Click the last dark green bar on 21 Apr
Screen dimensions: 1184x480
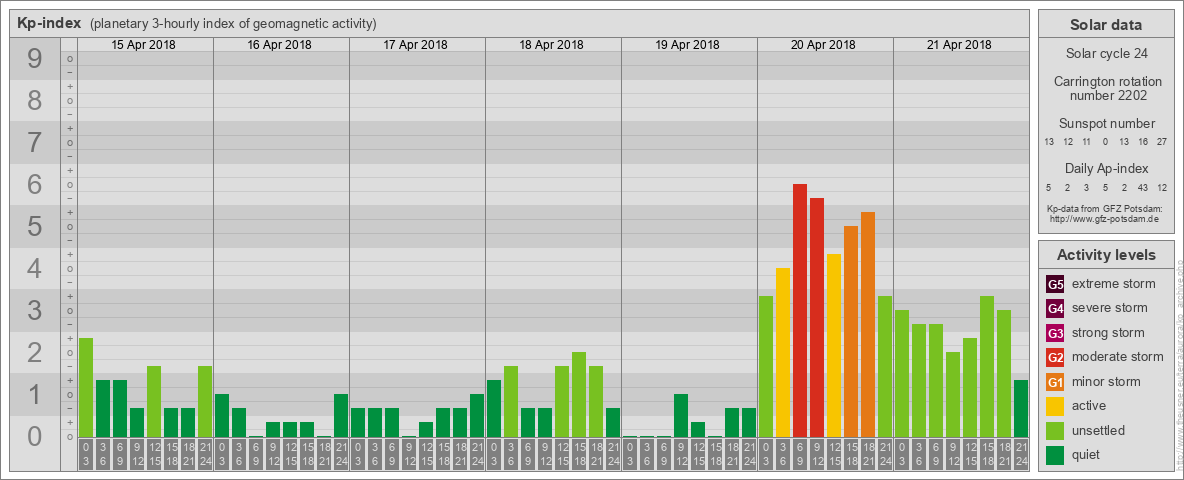(1020, 408)
